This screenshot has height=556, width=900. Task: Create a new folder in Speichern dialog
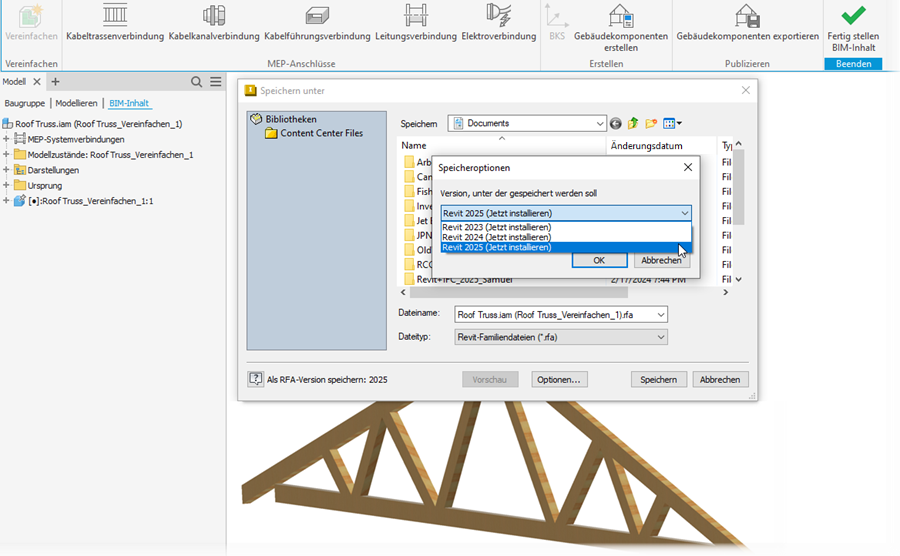tap(651, 123)
